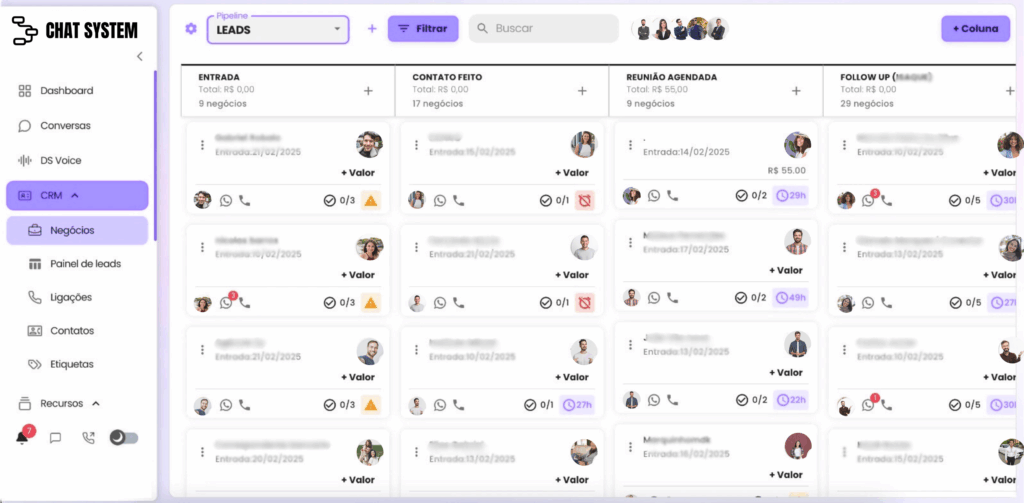Click the purple plus icon next to Pipeline selector
This screenshot has height=503, width=1024.
point(372,29)
